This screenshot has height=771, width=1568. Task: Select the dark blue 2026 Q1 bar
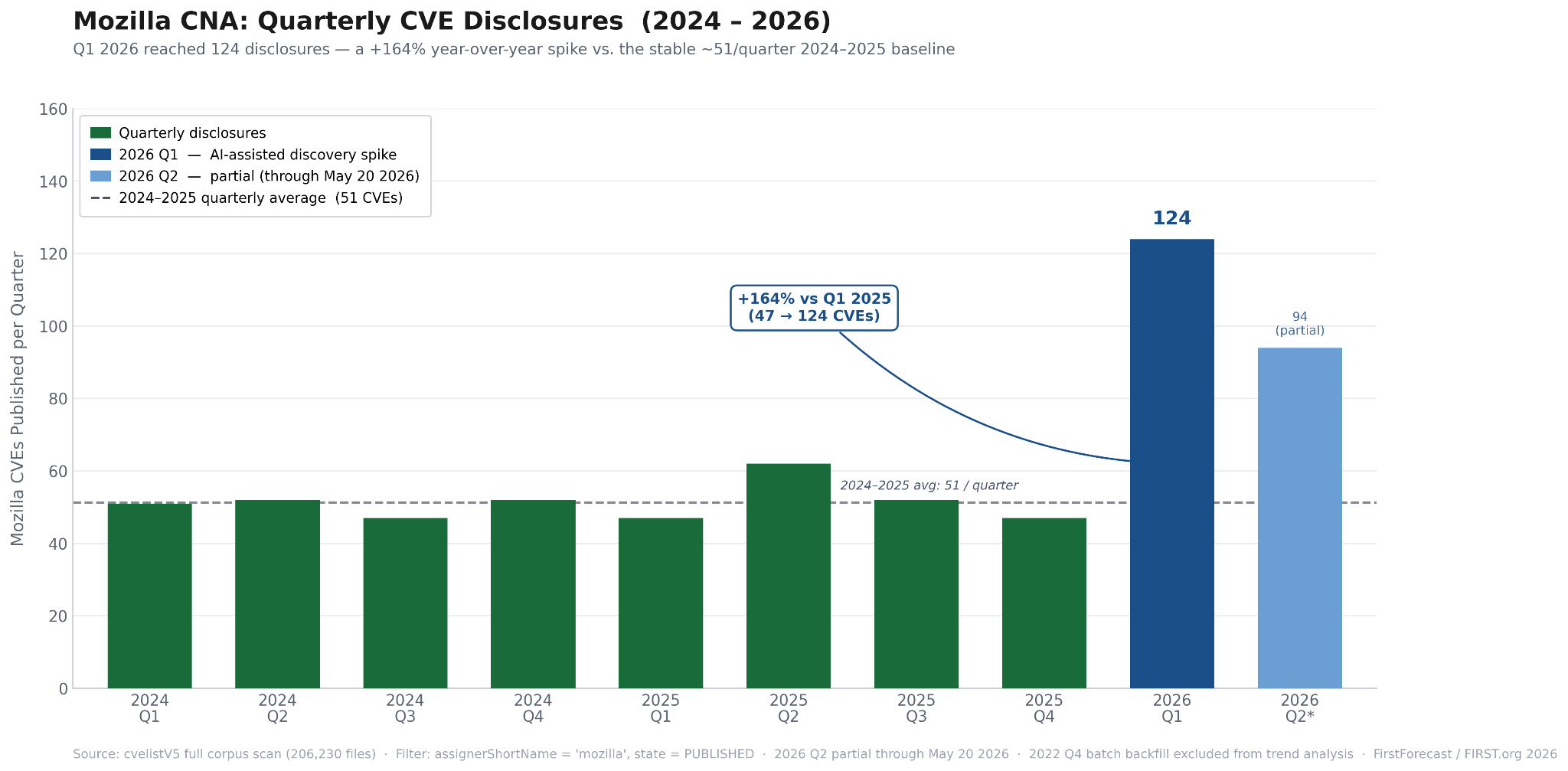[x=1172, y=464]
